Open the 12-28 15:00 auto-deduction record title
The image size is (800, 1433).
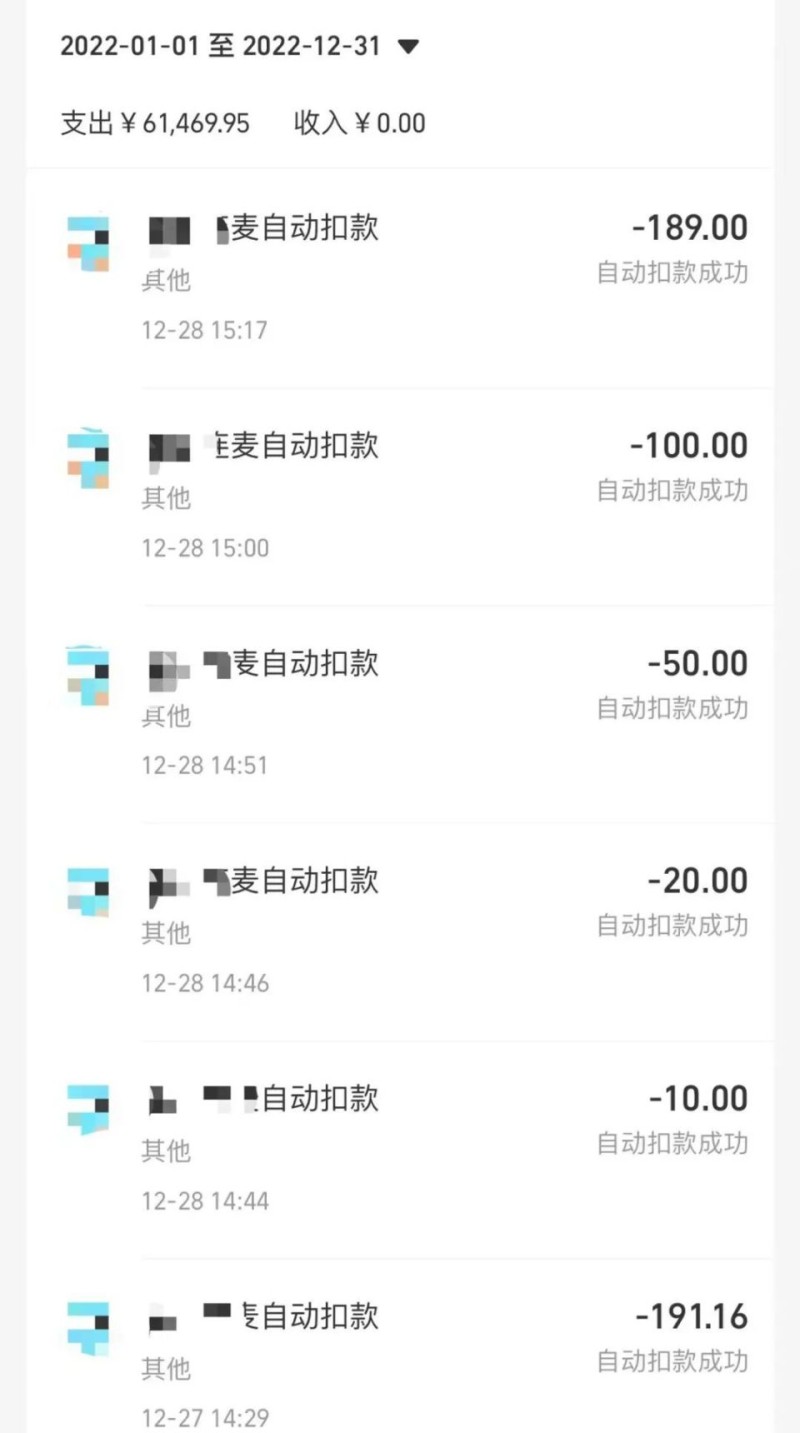click(x=264, y=445)
